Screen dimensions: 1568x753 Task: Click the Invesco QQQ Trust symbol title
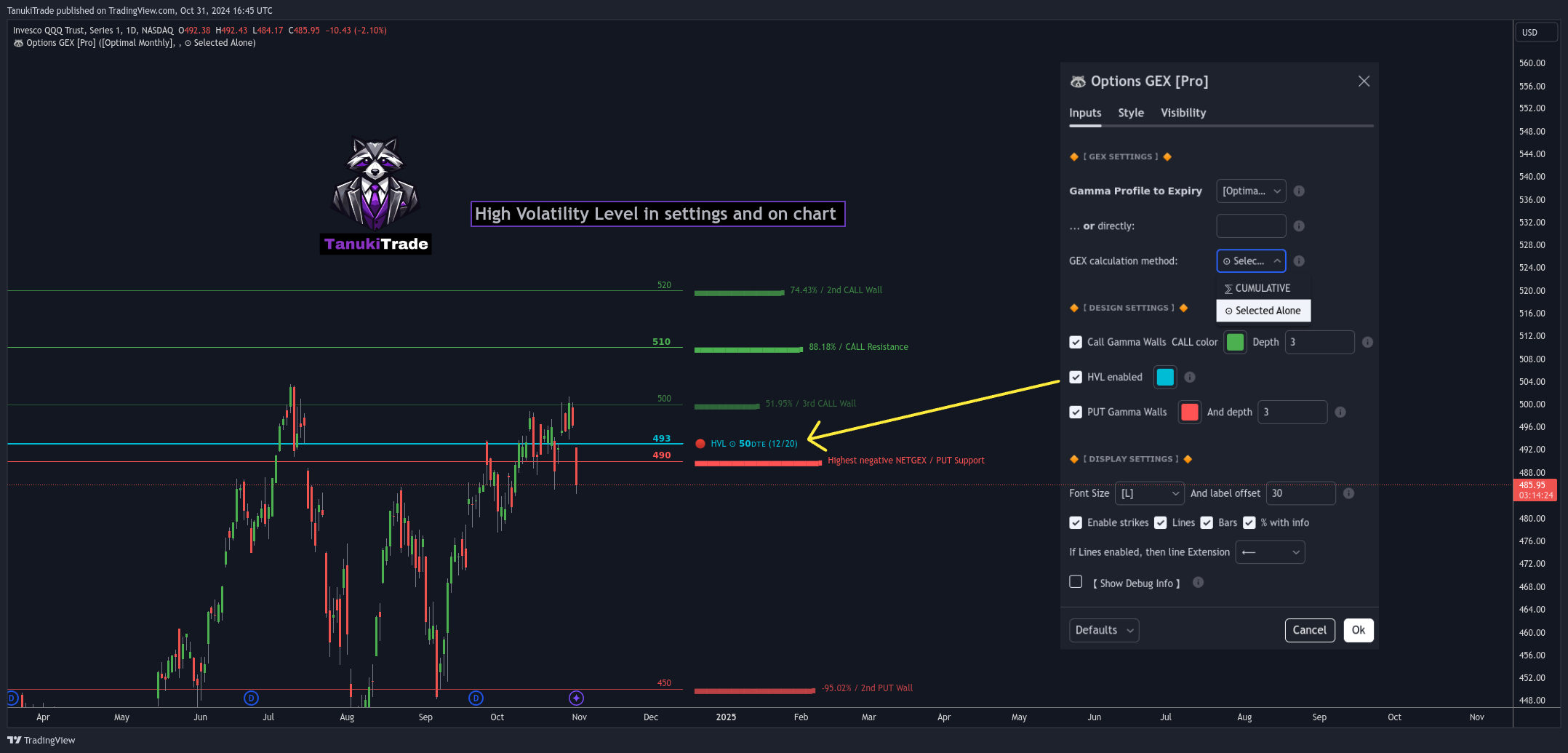pos(93,31)
